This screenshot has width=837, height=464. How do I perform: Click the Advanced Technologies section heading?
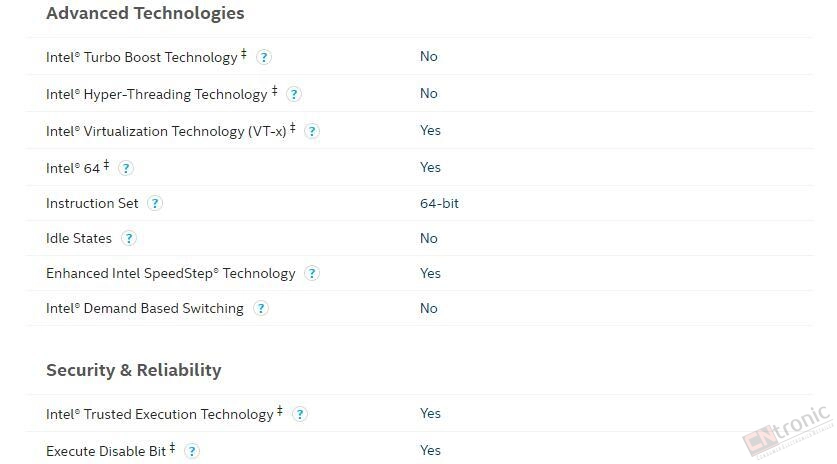(x=145, y=13)
